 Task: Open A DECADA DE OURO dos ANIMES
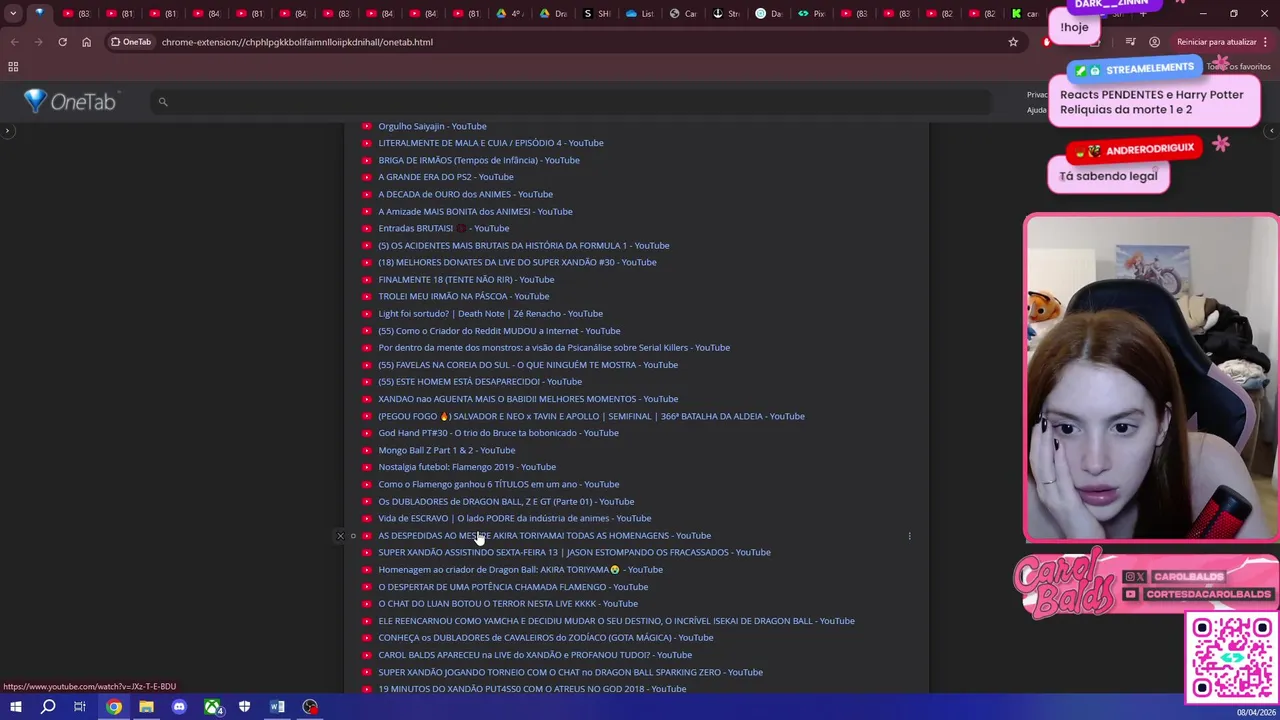pos(465,194)
